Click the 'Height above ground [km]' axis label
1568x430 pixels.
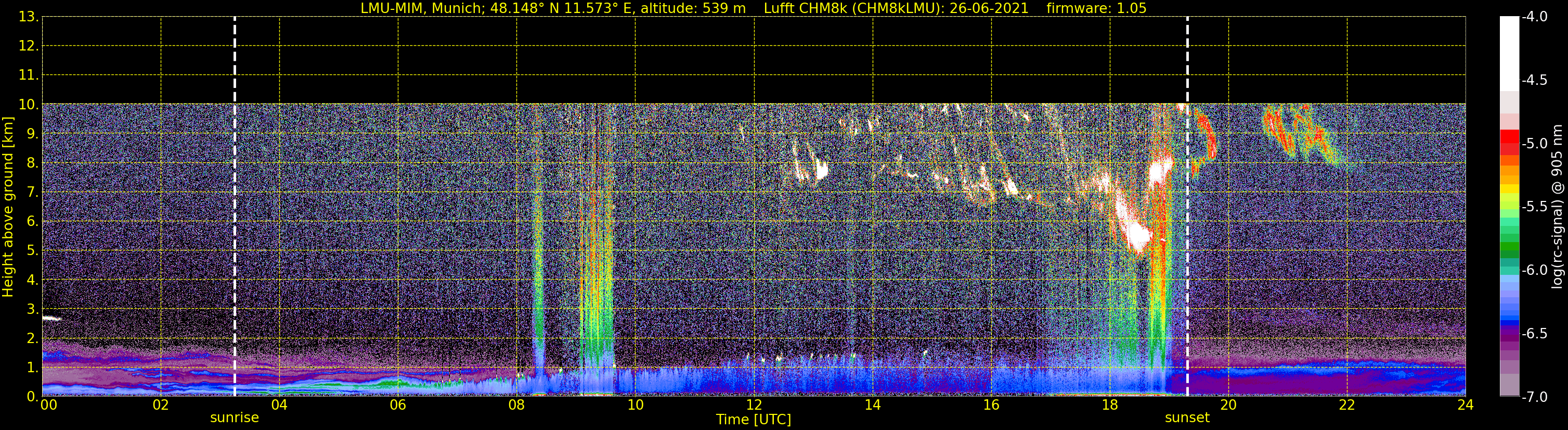pos(7,207)
